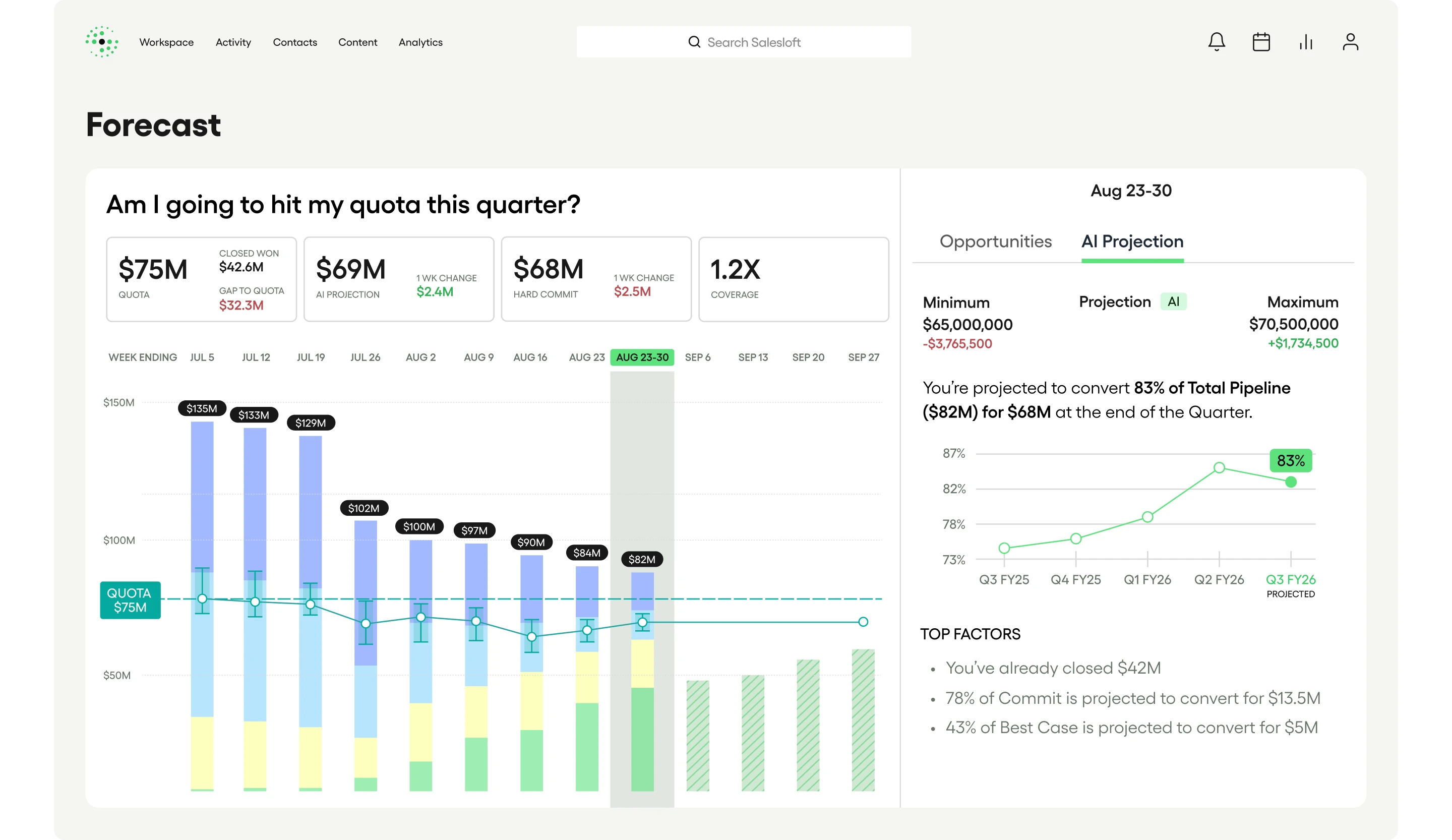
Task: Select the SEP 27 week label
Action: click(x=864, y=357)
